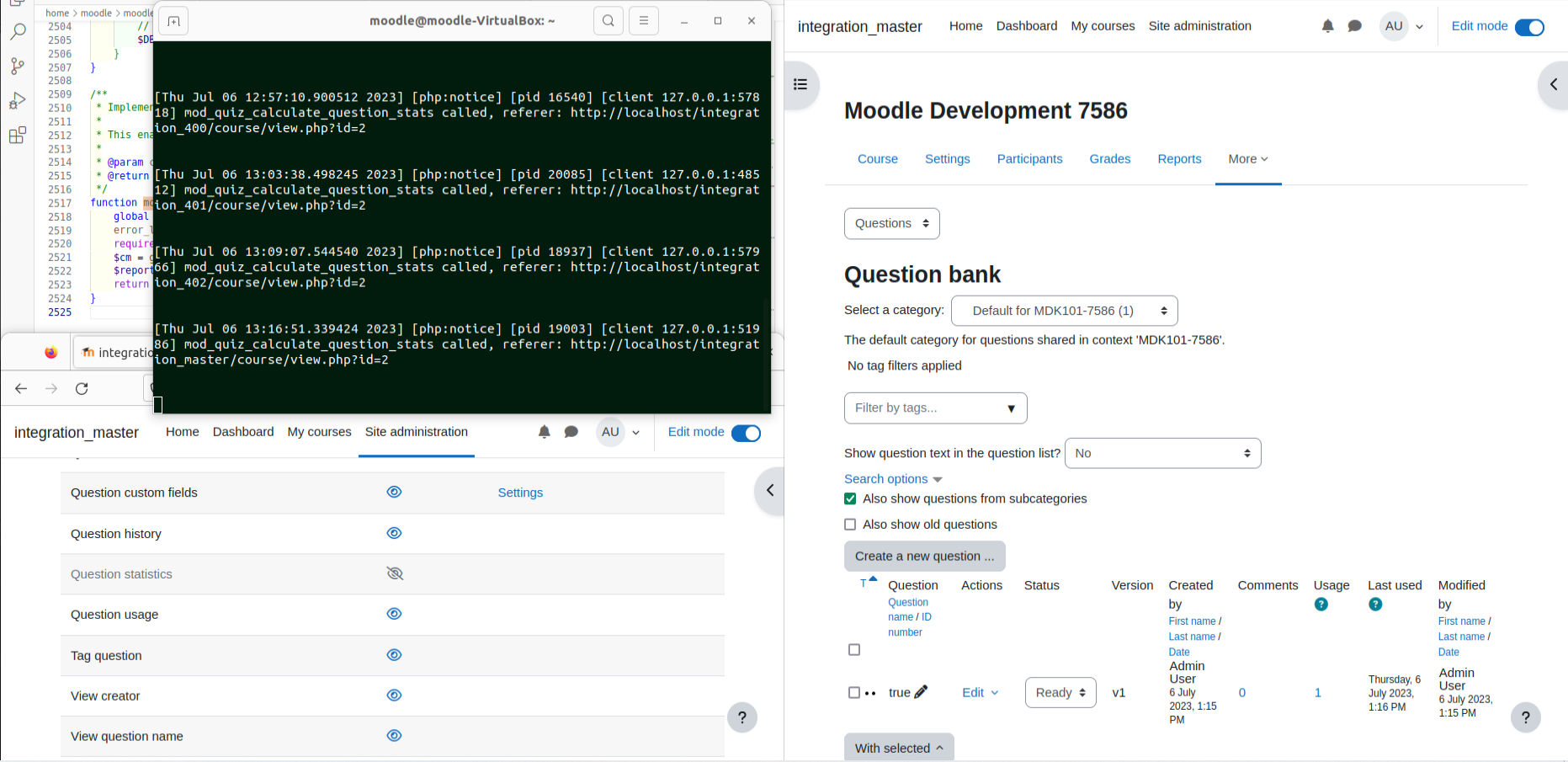Open block drawer arrow in left window
The width and height of the screenshot is (1568, 762).
tap(769, 490)
